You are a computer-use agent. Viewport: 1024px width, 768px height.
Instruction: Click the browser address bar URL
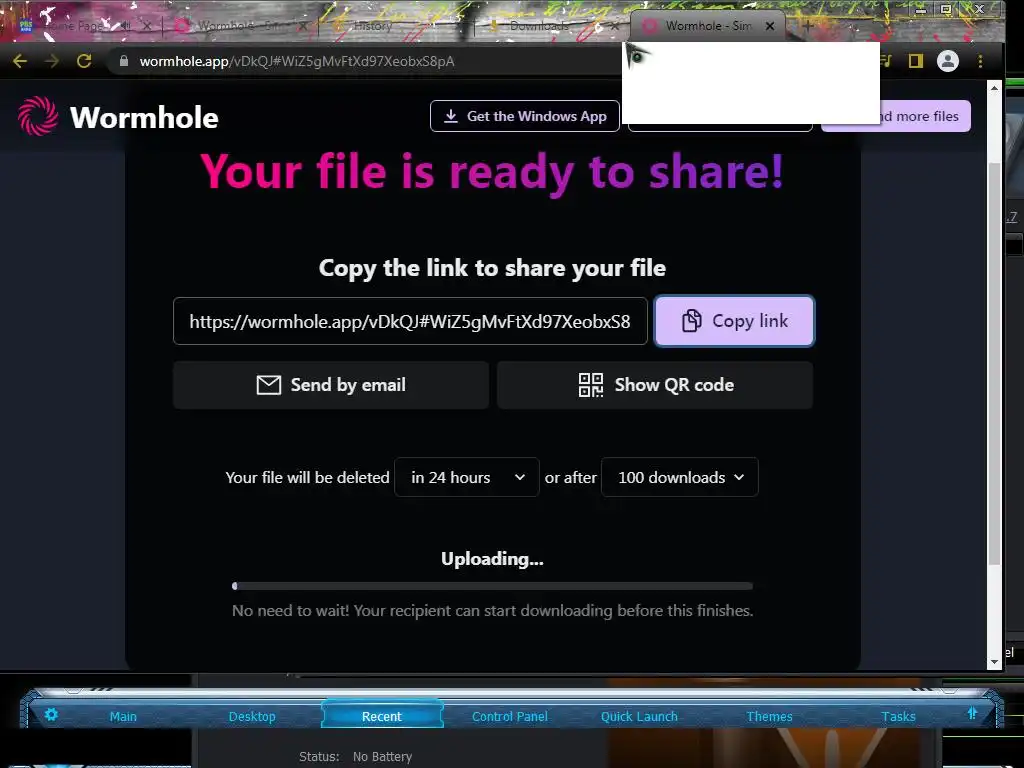[297, 61]
